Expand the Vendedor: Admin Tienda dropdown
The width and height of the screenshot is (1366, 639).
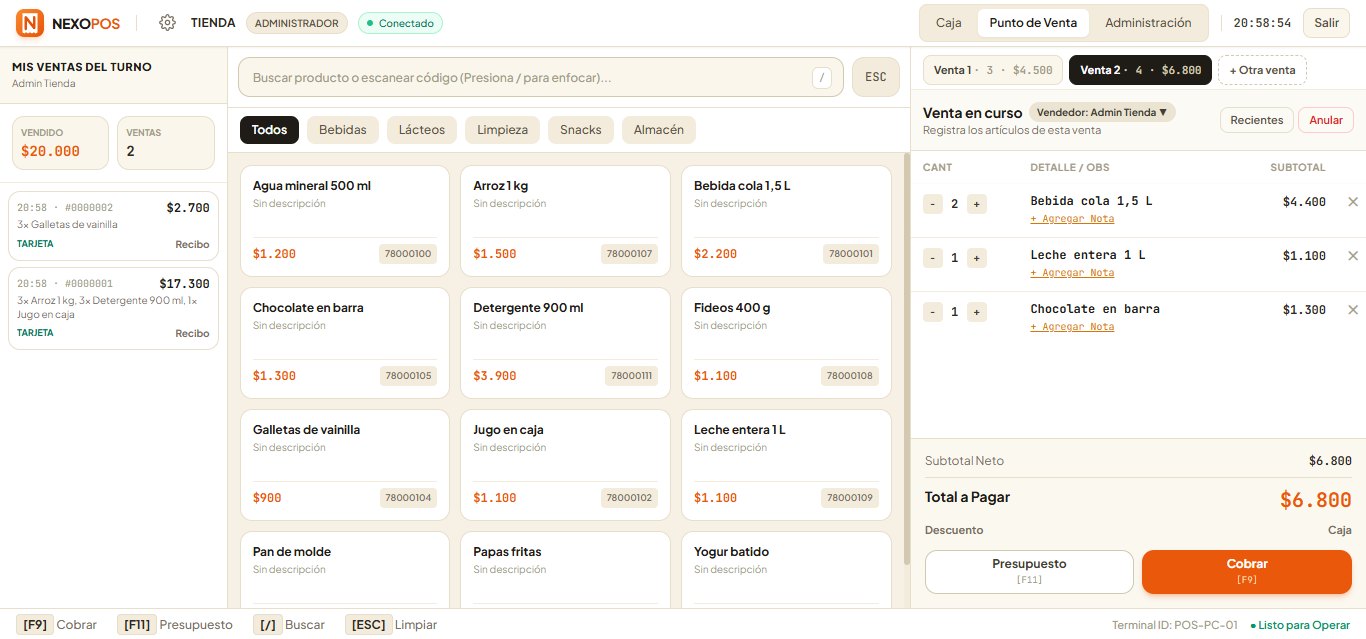pyautogui.click(x=1102, y=113)
